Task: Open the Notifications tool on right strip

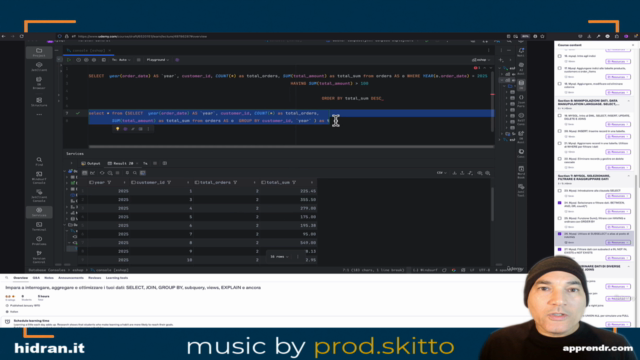Action: tap(521, 52)
